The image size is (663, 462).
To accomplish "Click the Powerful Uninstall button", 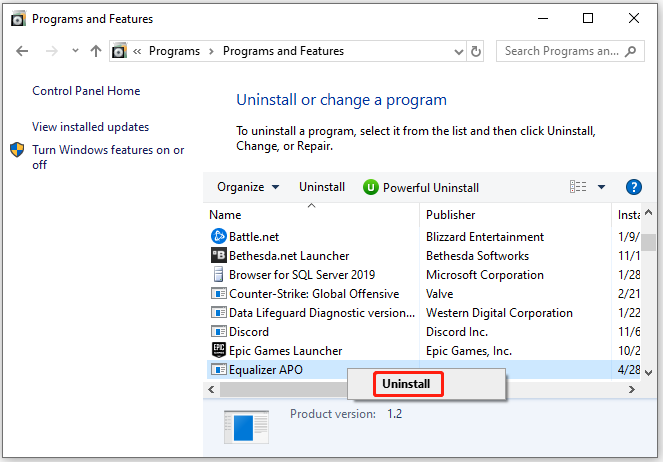I will coord(421,187).
